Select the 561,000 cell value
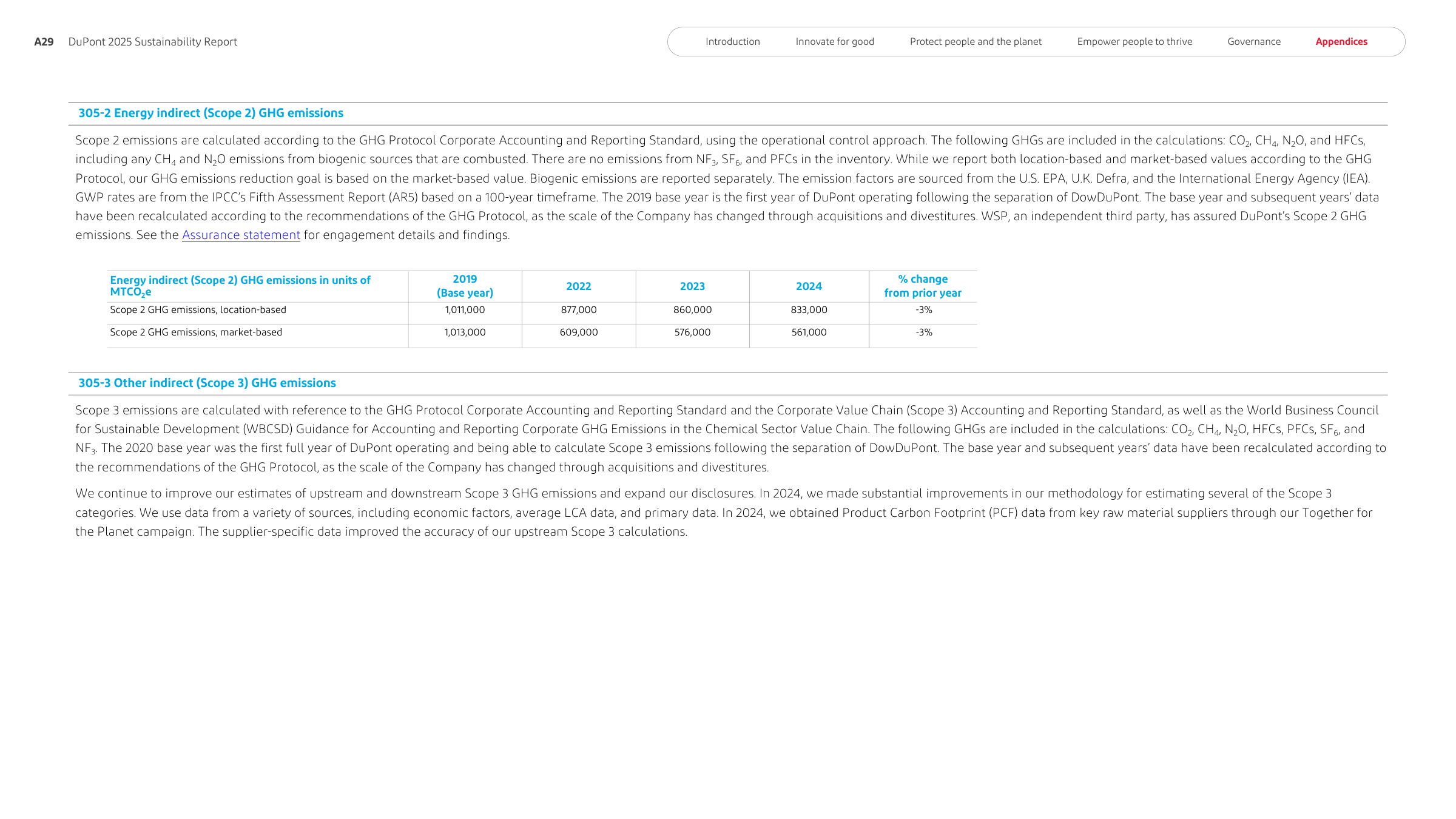 click(809, 332)
